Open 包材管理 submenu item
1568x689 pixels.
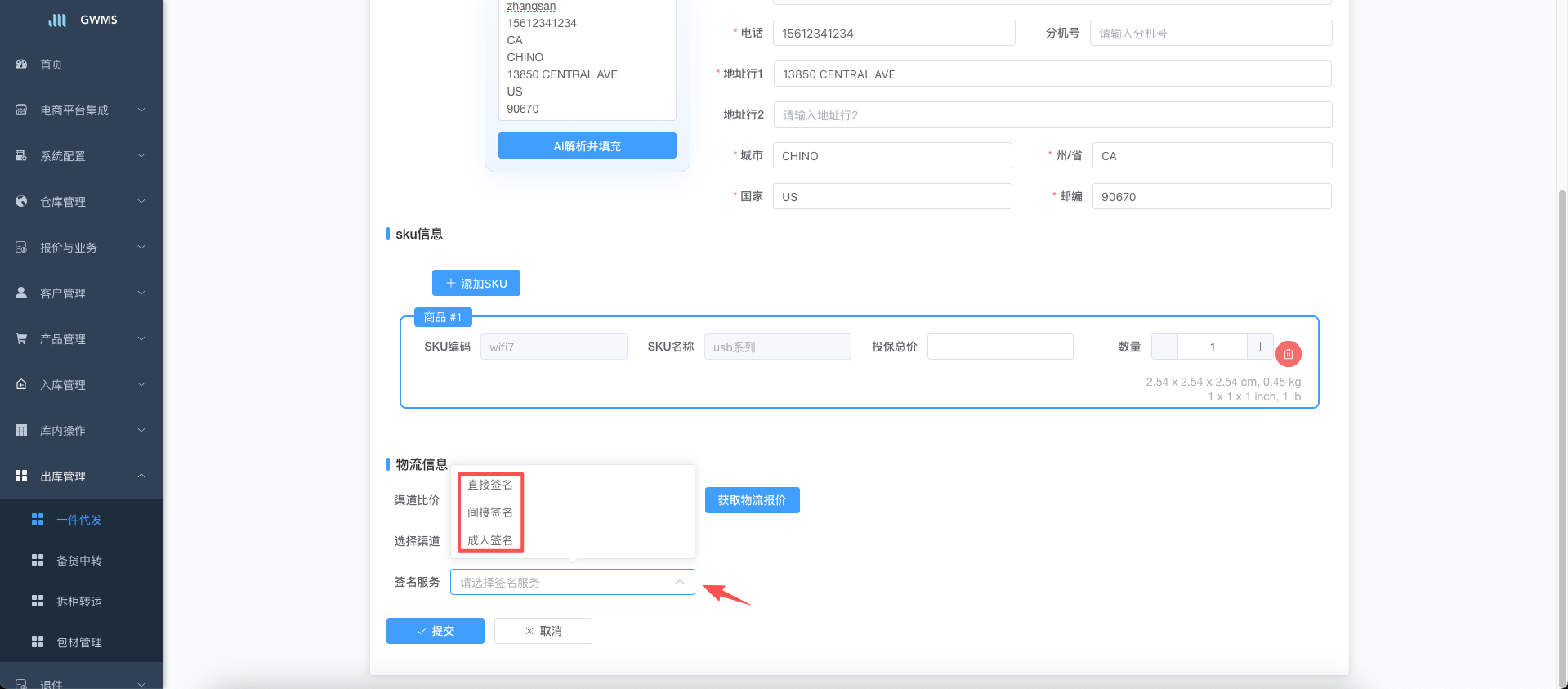click(81, 642)
